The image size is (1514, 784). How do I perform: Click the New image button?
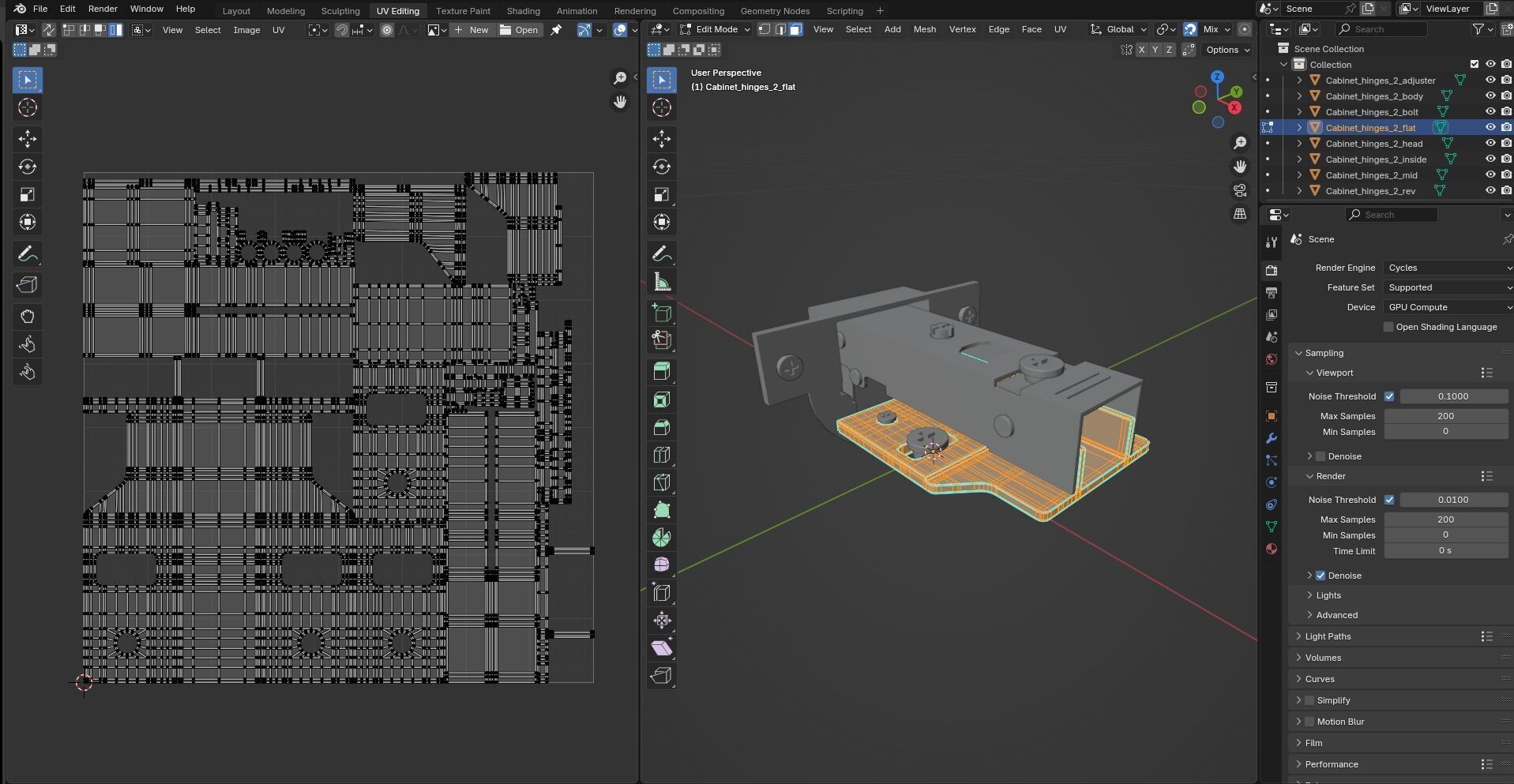point(471,30)
